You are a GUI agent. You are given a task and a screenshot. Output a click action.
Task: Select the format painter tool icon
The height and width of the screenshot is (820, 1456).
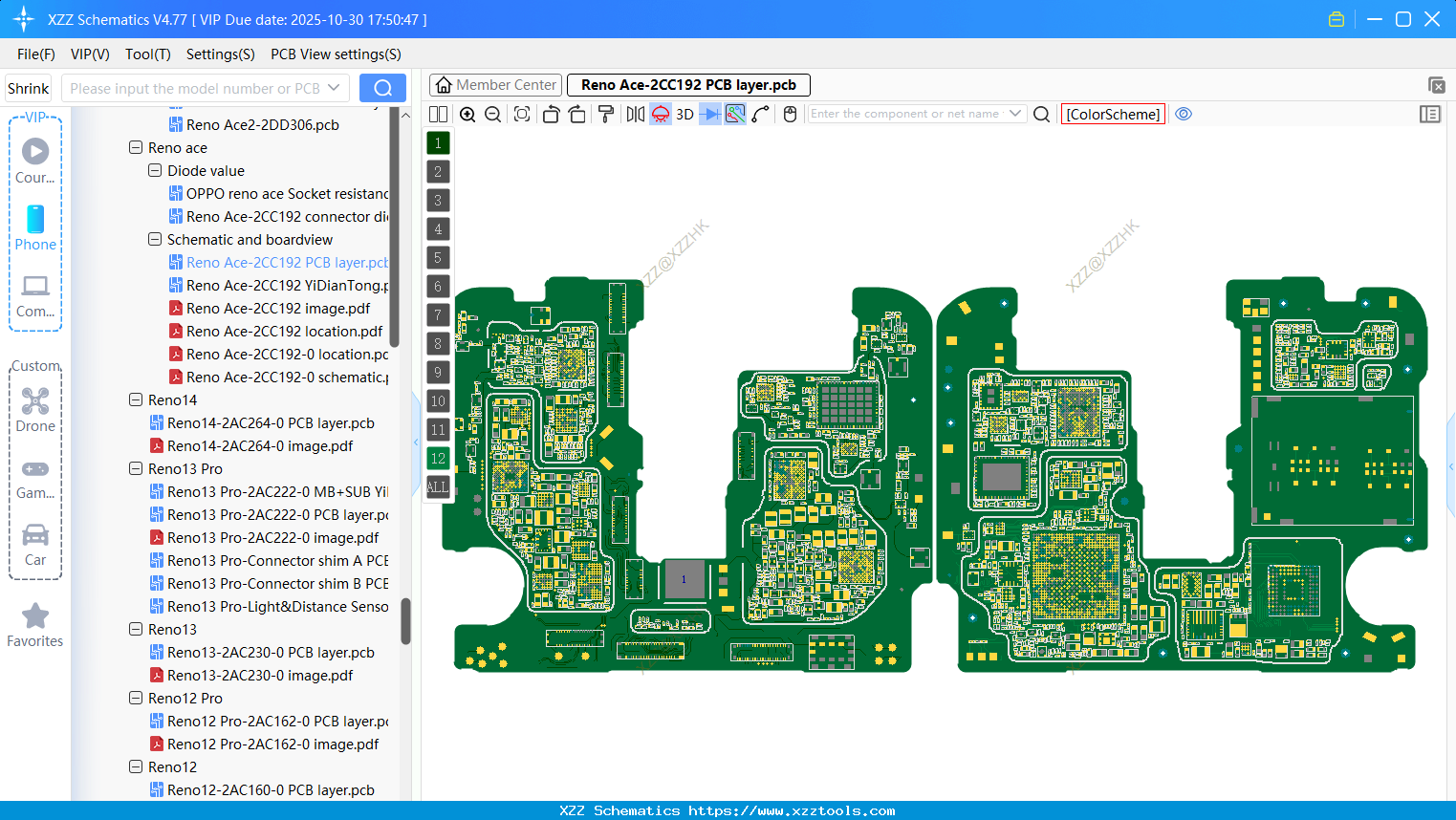pyautogui.click(x=605, y=115)
